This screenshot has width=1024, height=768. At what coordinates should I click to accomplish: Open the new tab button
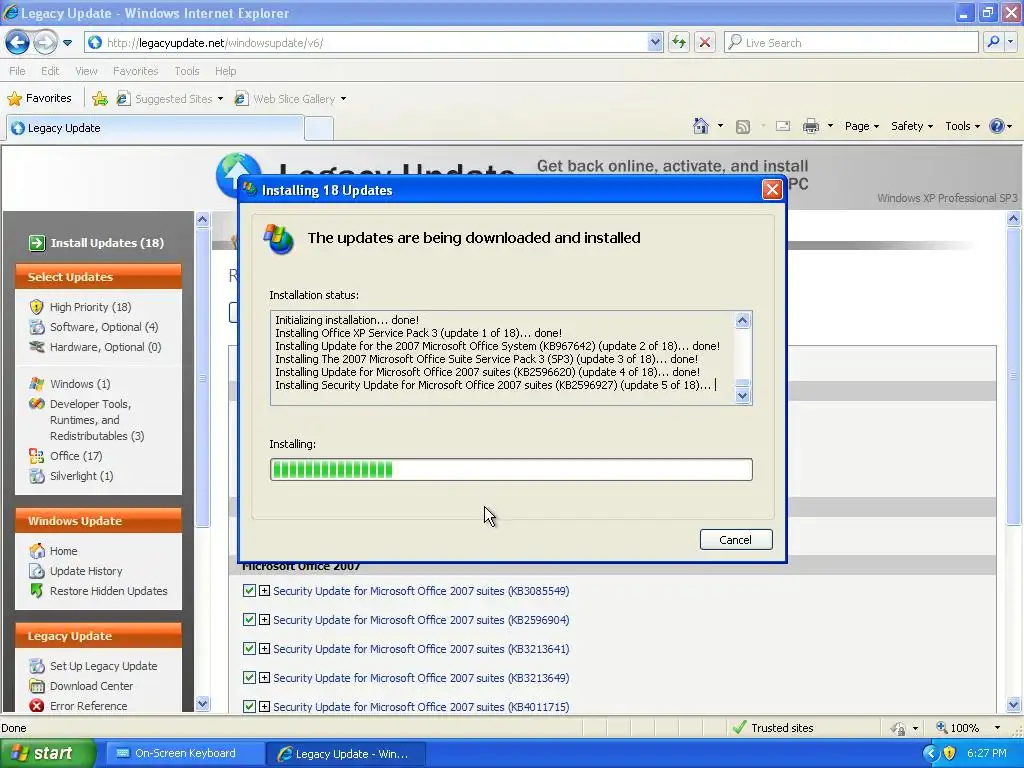tap(319, 128)
